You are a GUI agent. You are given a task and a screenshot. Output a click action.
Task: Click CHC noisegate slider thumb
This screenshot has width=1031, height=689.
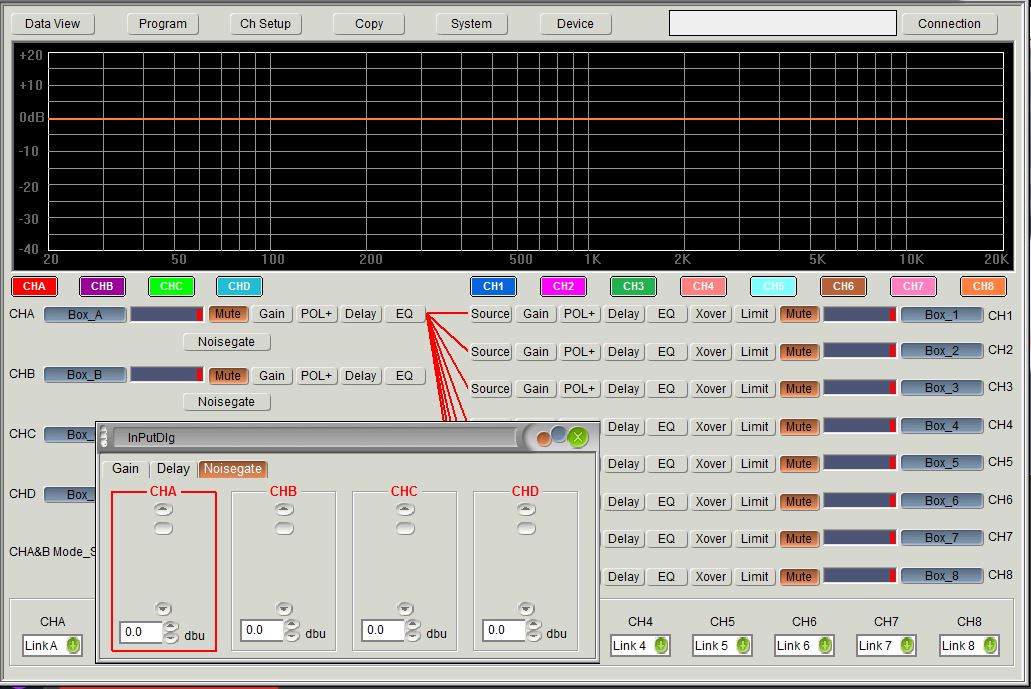point(405,528)
